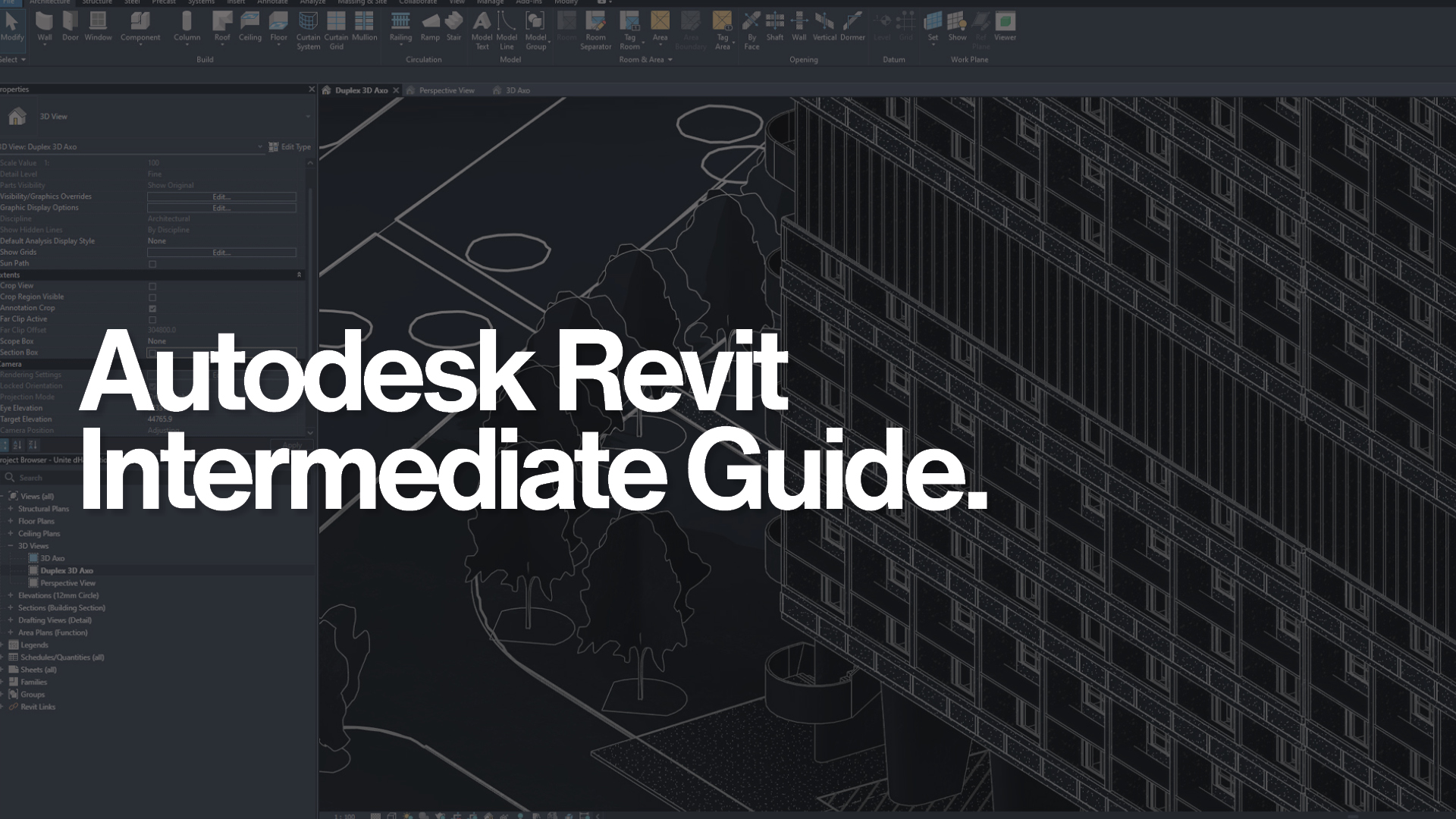Click Edit for Visibility/Graphics Overrides
1456x819 pixels.
point(221,196)
